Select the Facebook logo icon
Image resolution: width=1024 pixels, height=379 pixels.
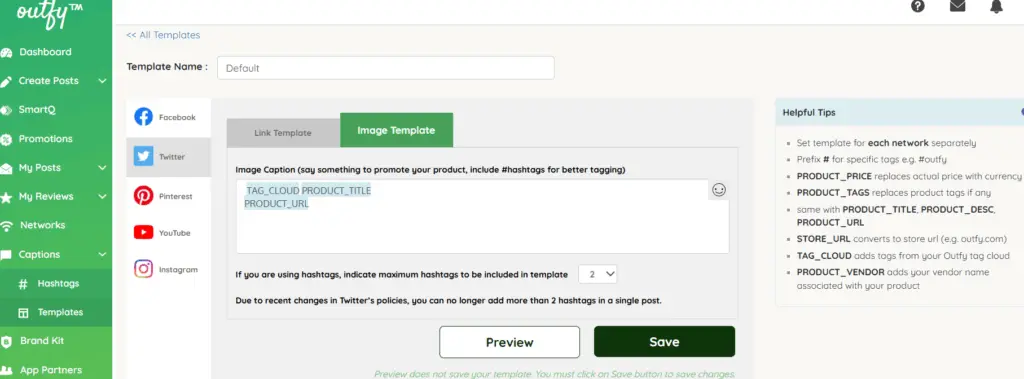coord(144,117)
